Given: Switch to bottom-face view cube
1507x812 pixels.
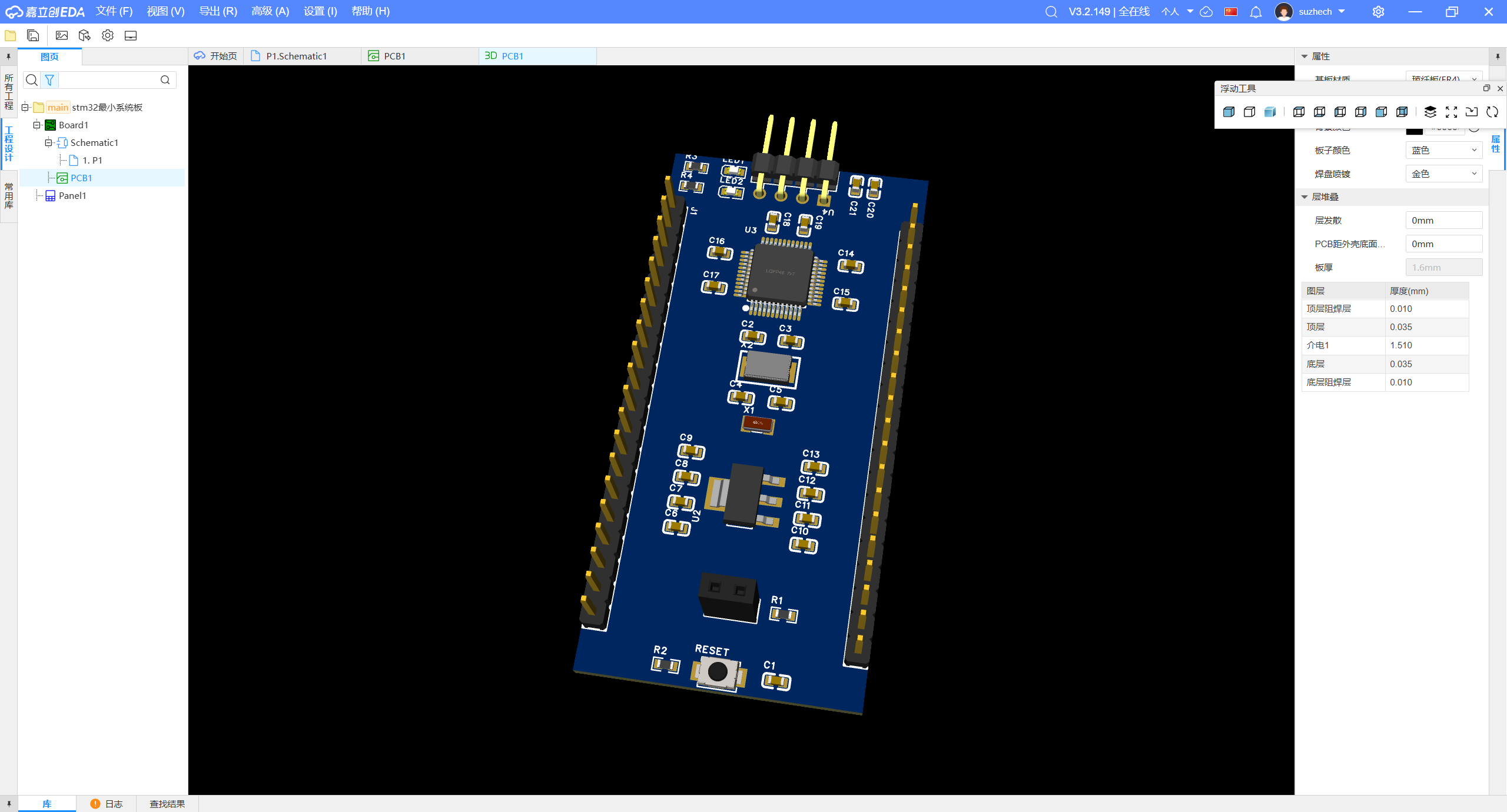Looking at the screenshot, I should click(1319, 112).
